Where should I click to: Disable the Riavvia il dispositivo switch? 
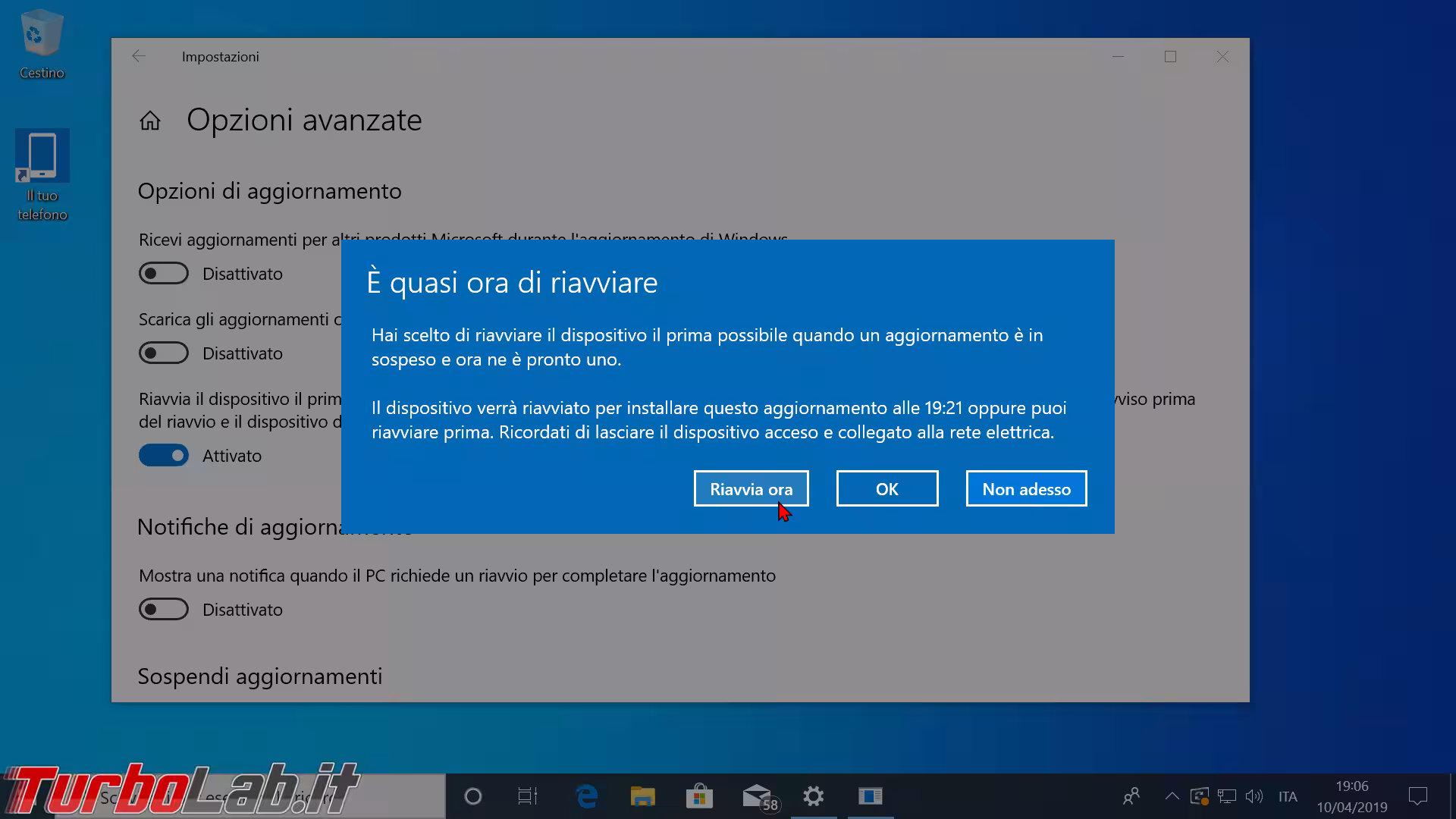point(164,456)
